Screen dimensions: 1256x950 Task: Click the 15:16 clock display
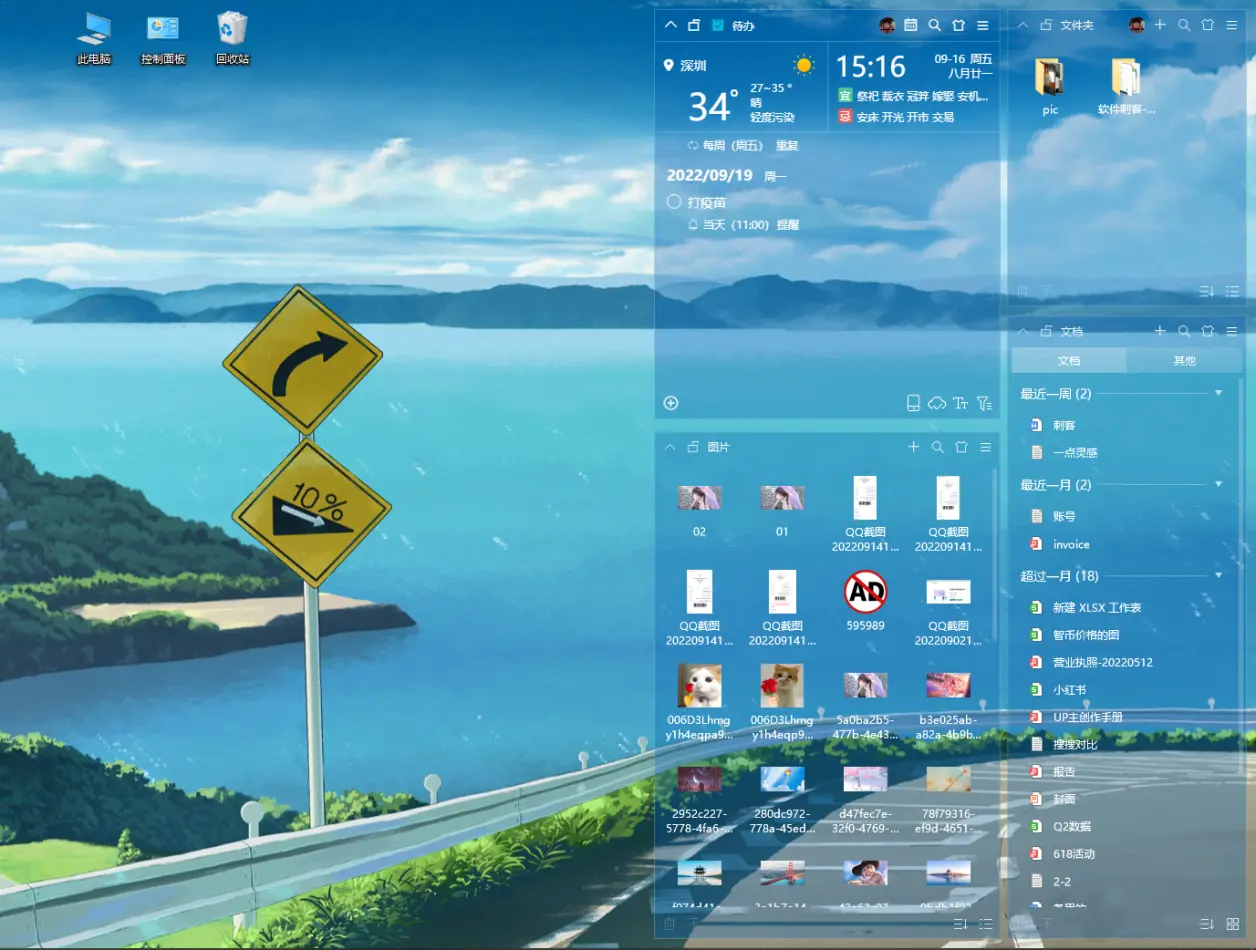tap(871, 67)
